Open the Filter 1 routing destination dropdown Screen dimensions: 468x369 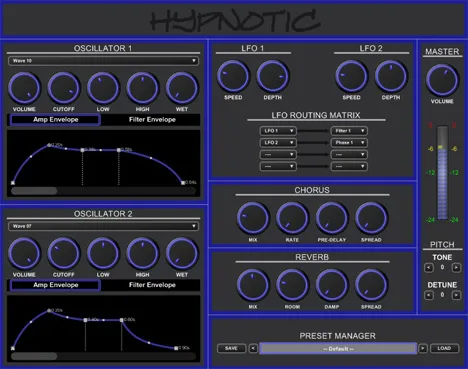tap(349, 131)
